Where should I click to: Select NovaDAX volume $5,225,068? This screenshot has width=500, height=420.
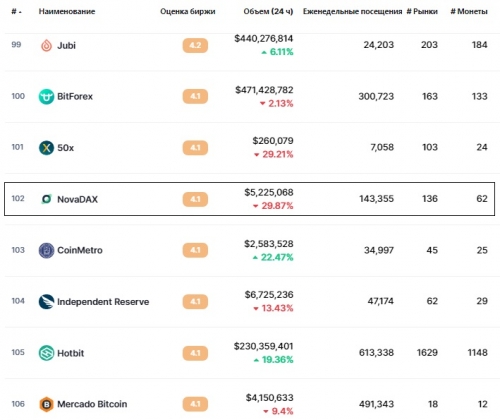click(269, 192)
